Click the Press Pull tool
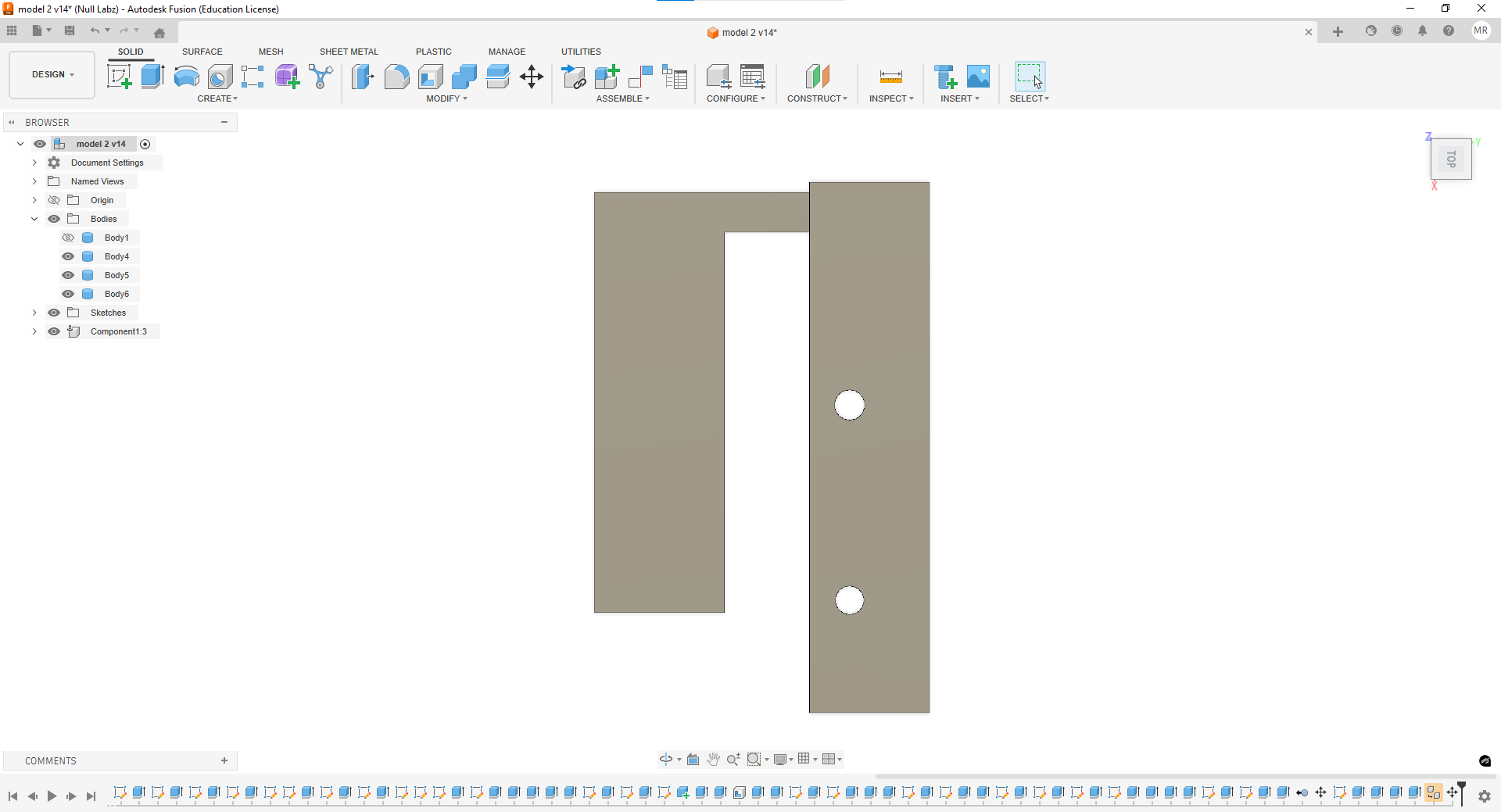Screen dimensions: 1501x812 [x=363, y=77]
